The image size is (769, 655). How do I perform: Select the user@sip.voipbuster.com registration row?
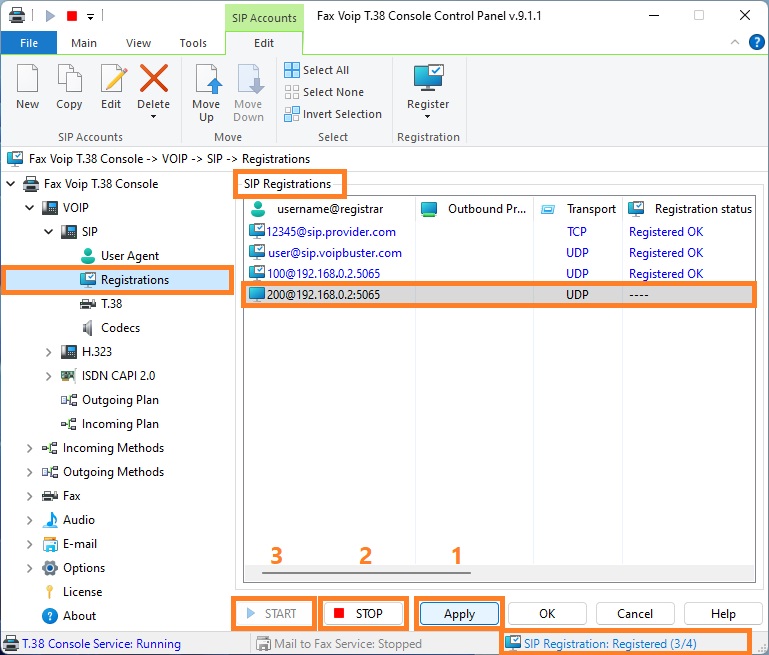click(499, 252)
